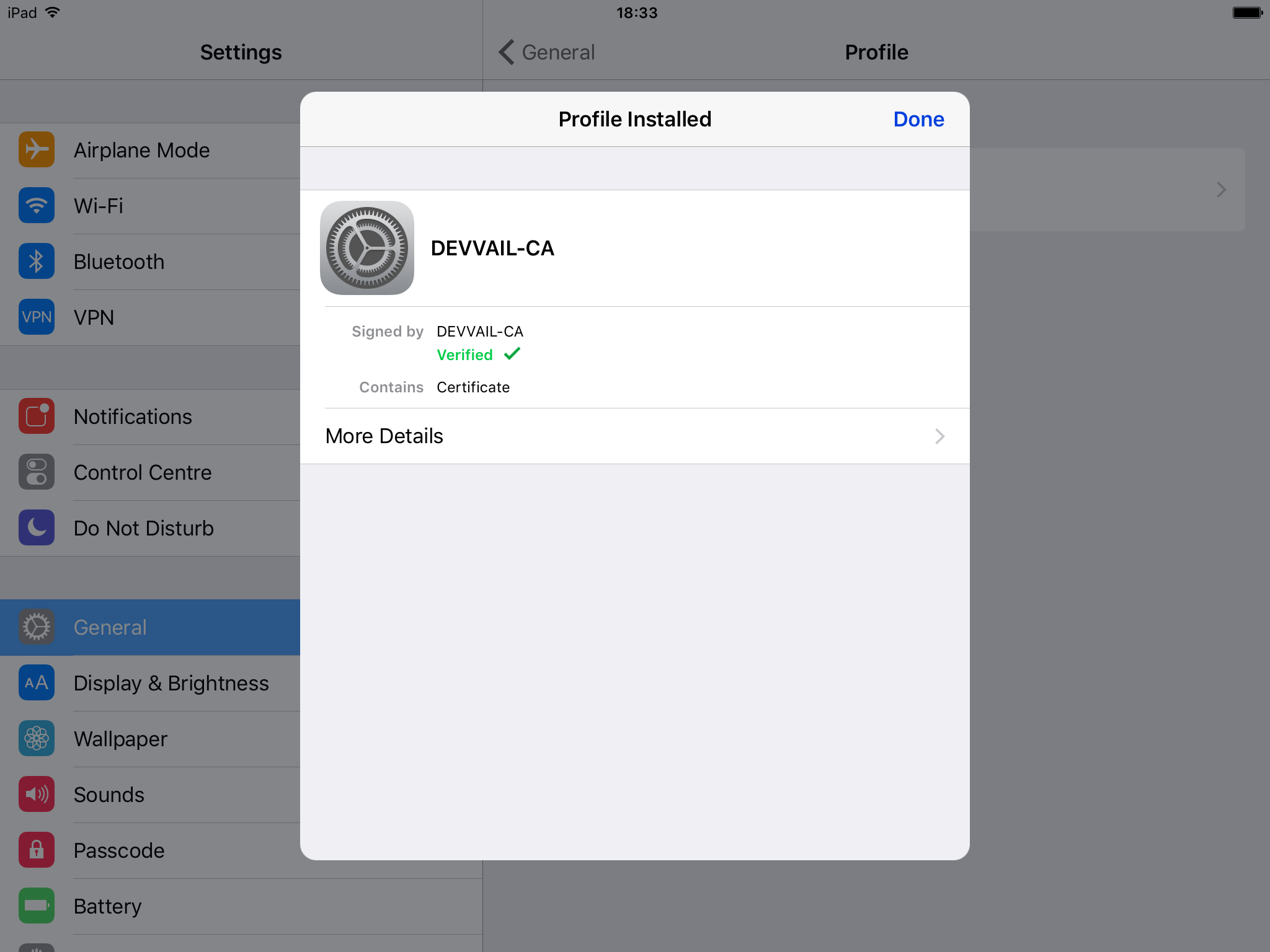Open Bluetooth settings
1270x952 pixels.
pos(150,262)
